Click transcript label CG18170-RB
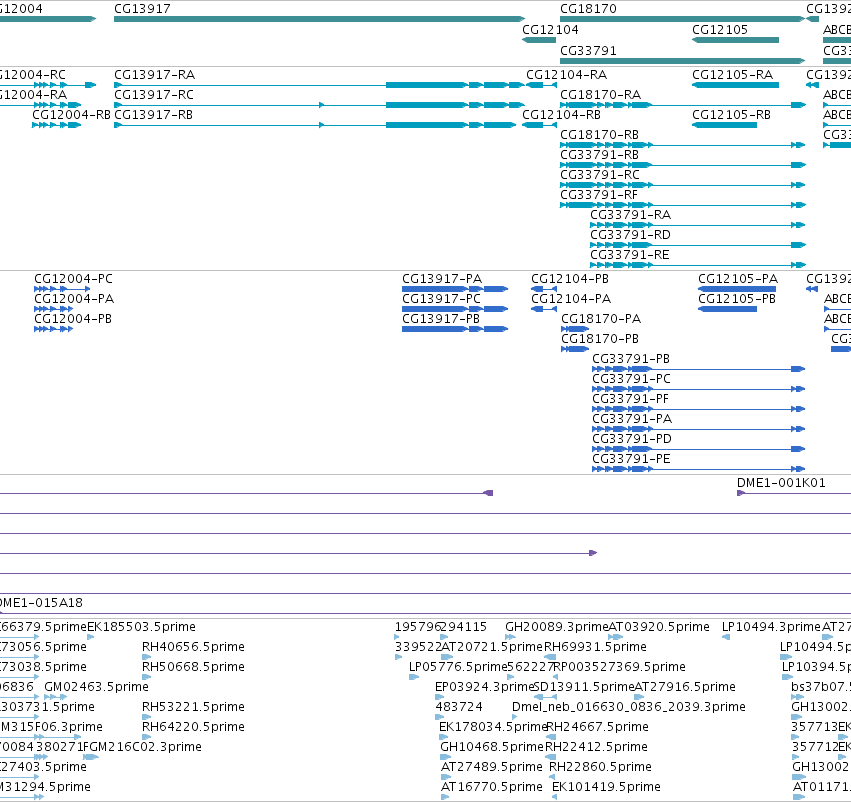 [600, 135]
